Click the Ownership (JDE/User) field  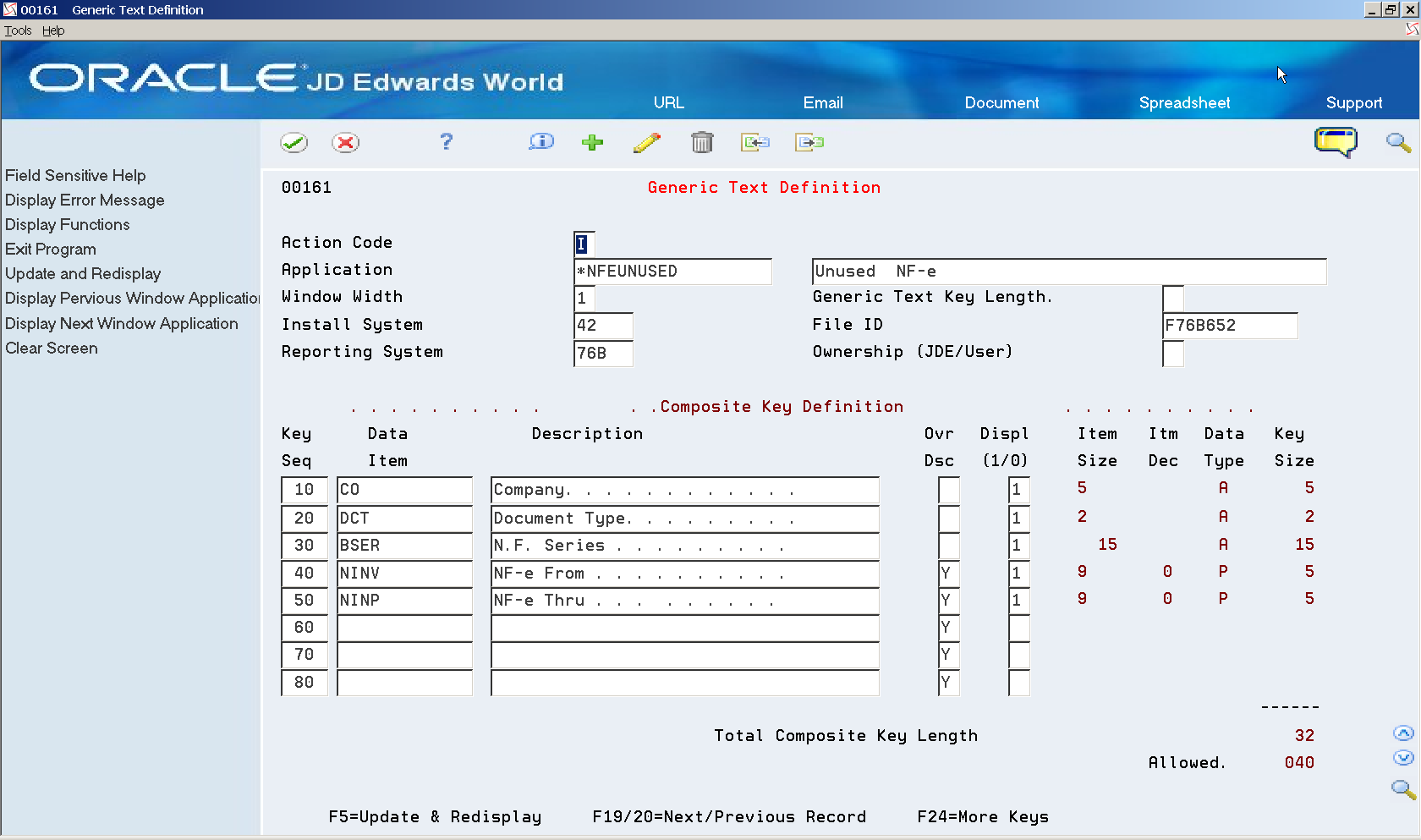click(1173, 353)
